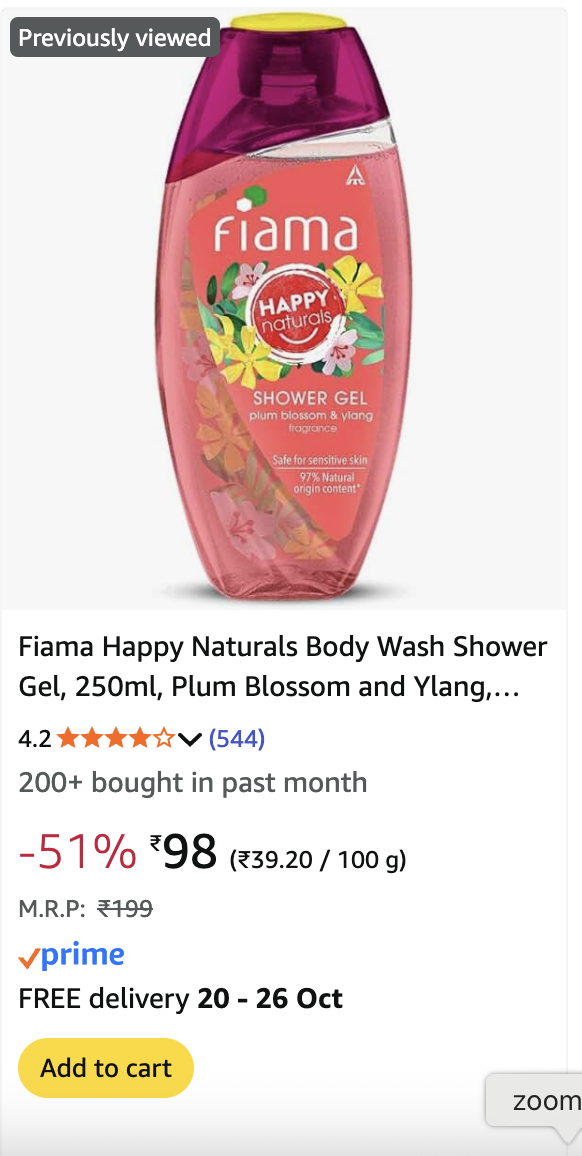Click the ₹98 price
This screenshot has width=582, height=1156.
pos(183,852)
